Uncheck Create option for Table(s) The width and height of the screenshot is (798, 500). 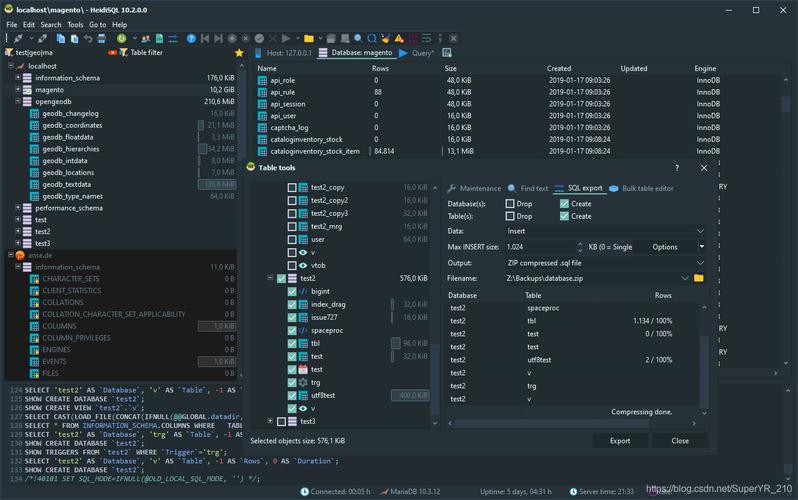click(x=564, y=216)
